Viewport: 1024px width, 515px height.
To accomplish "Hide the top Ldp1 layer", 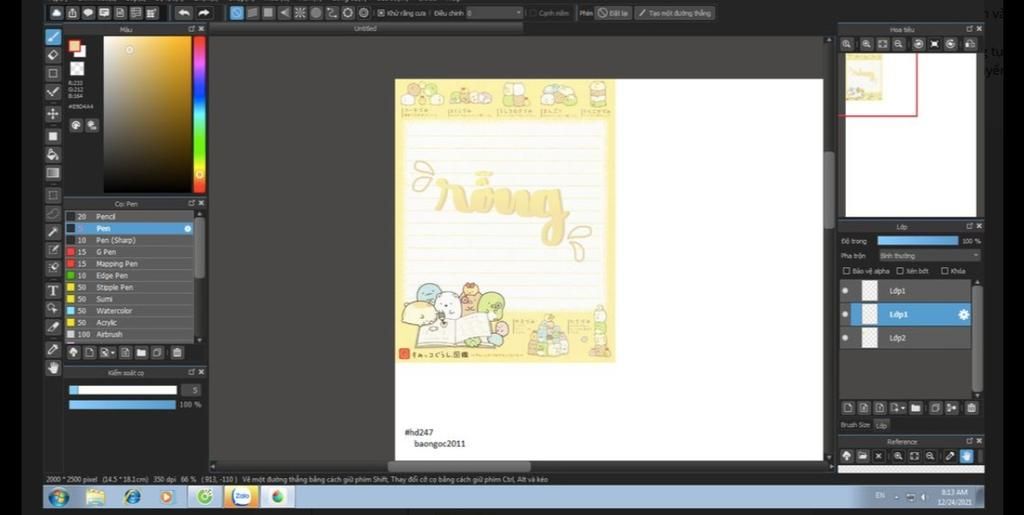I will click(846, 291).
